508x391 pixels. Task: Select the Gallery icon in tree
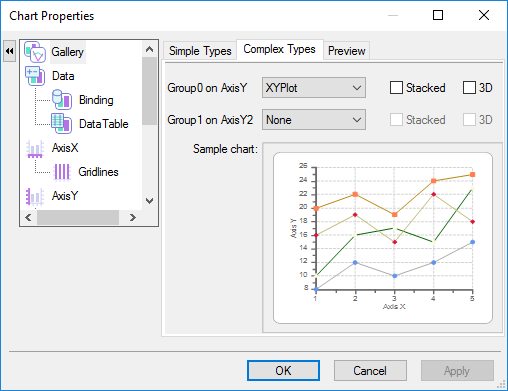tap(35, 52)
